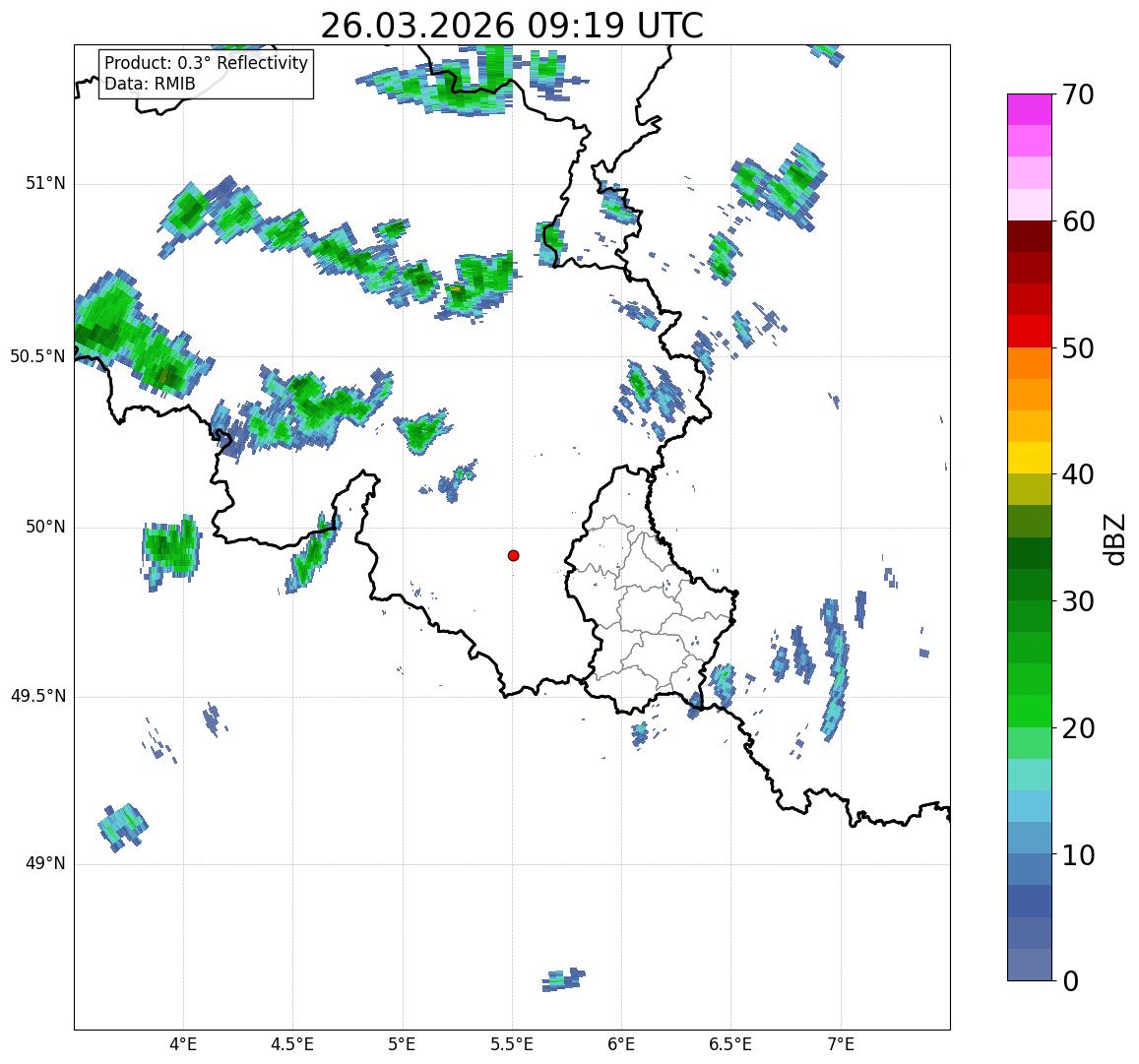Pick the yellow colorbar segment at 40
This screenshot has height=1064, width=1139.
point(1030,459)
